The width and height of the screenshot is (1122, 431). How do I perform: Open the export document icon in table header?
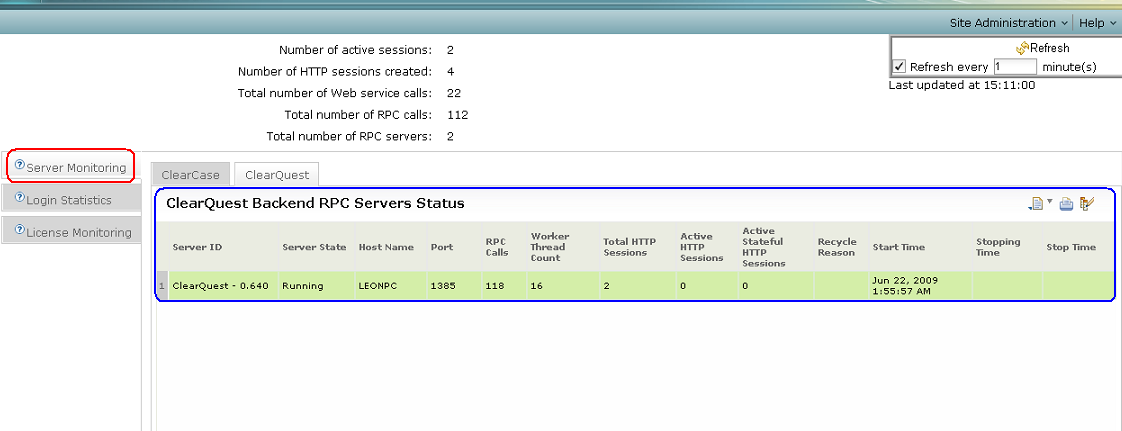click(x=1037, y=204)
